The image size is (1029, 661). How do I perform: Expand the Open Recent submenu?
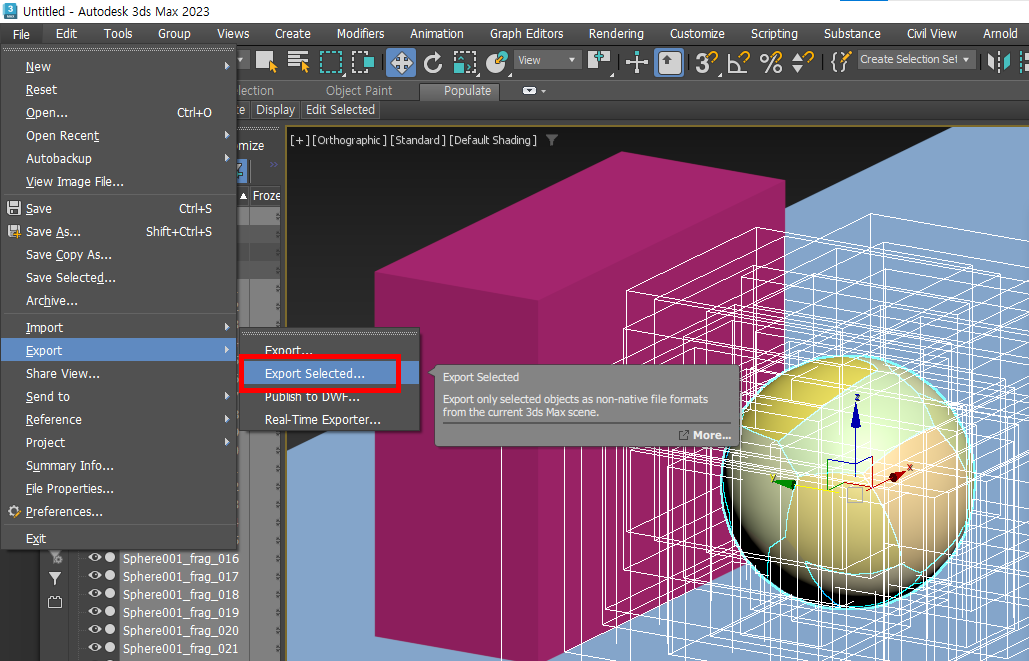pyautogui.click(x=119, y=135)
